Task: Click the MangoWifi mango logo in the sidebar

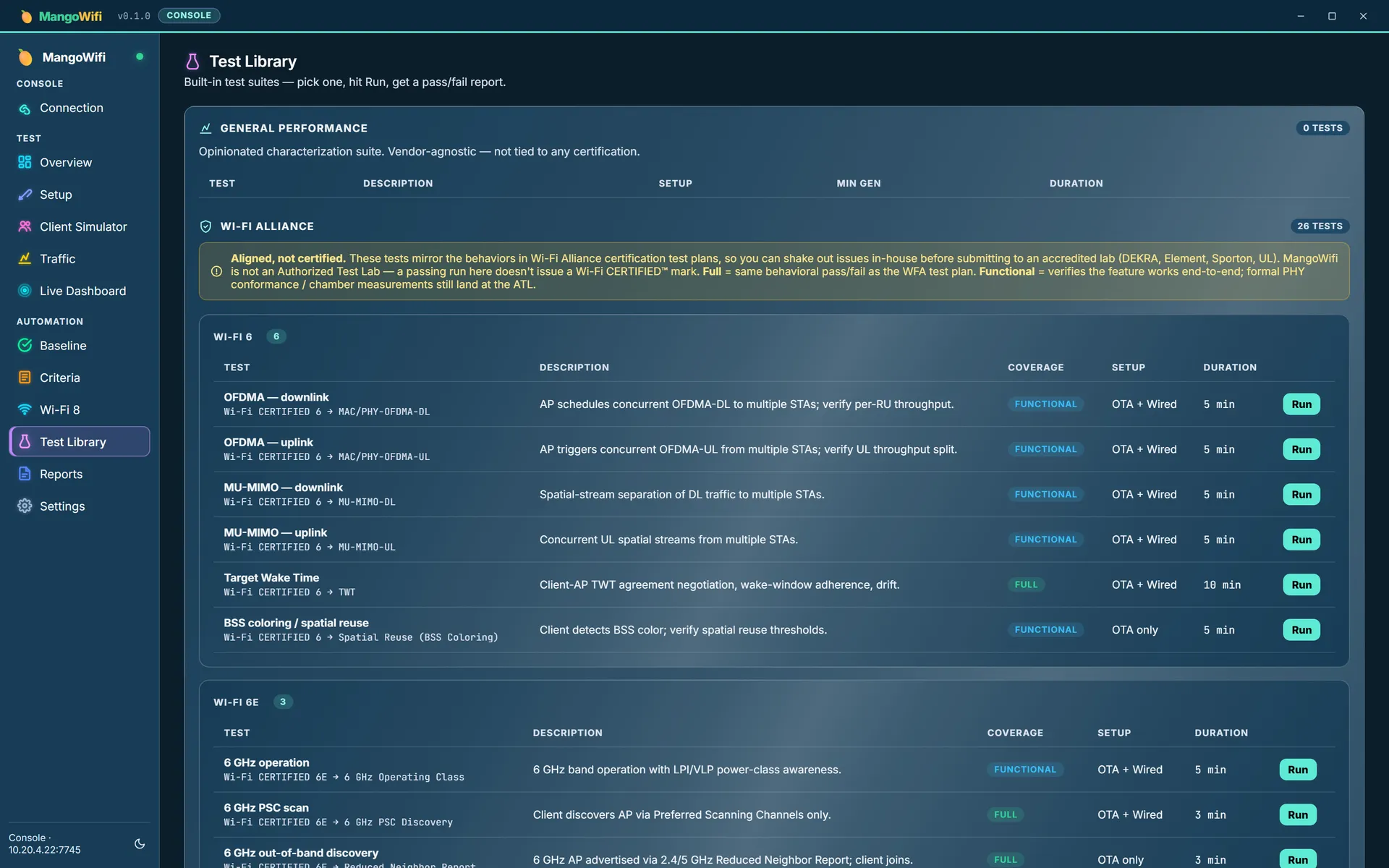Action: tap(25, 57)
